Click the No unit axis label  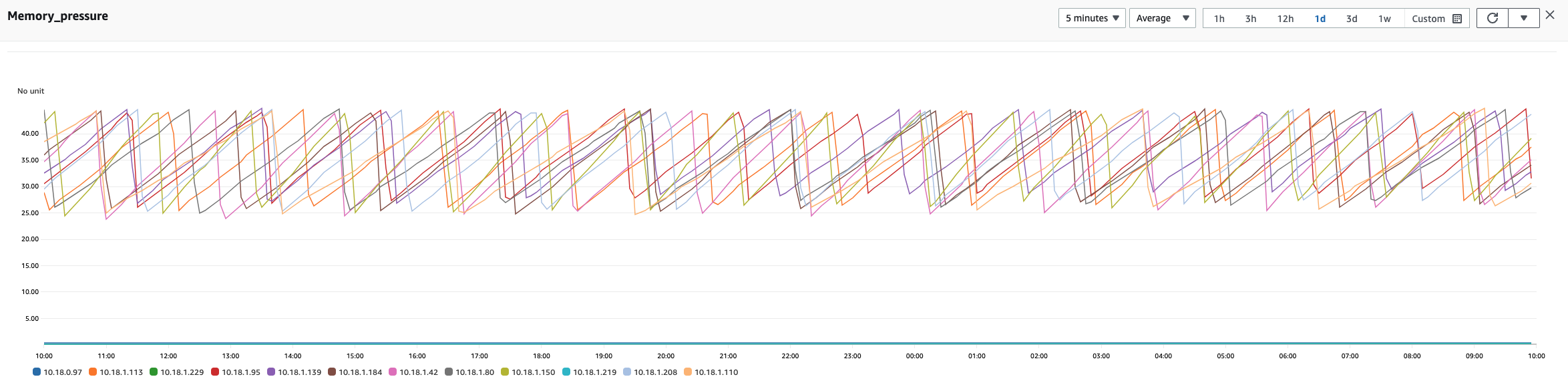pos(31,91)
